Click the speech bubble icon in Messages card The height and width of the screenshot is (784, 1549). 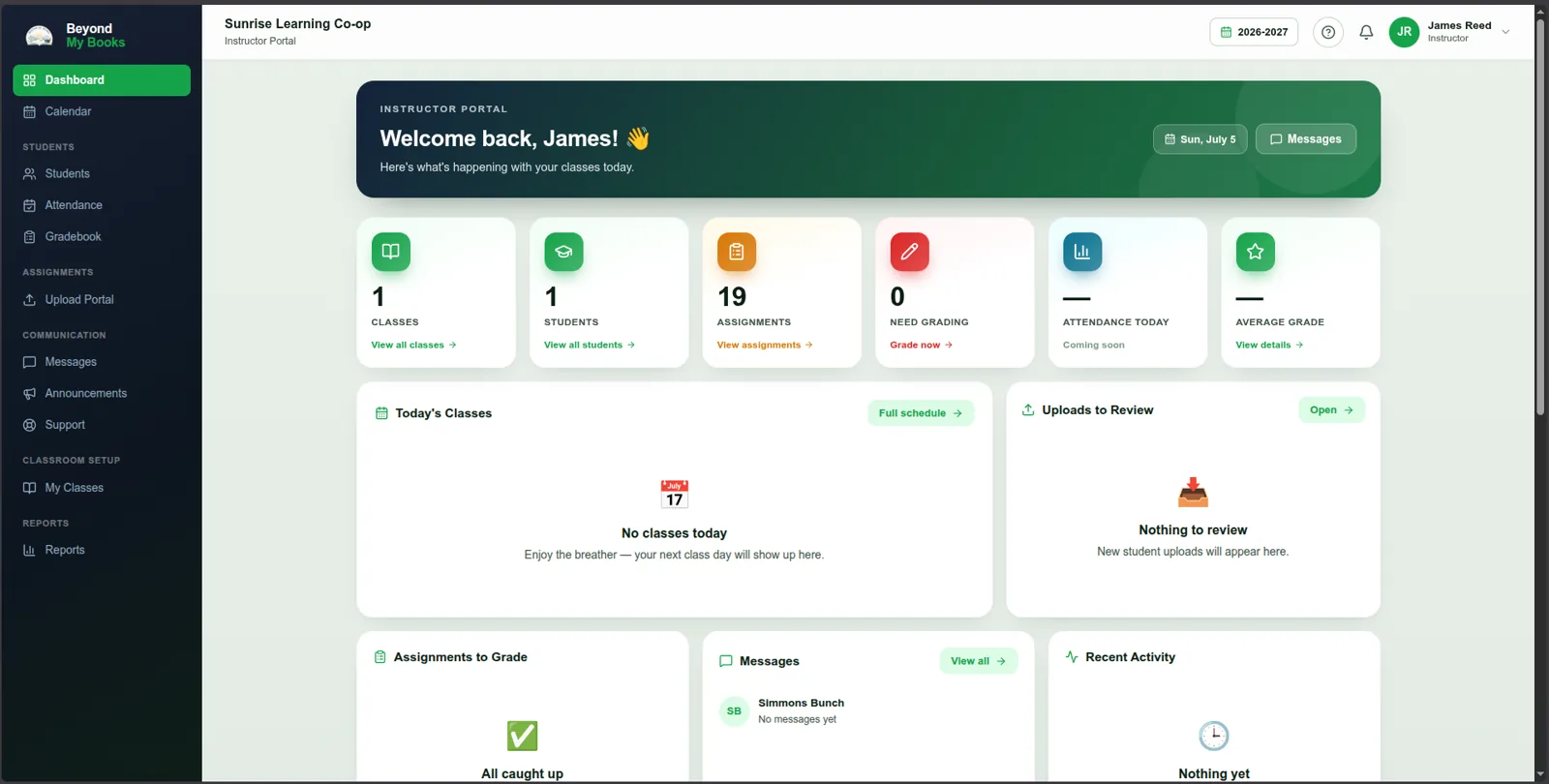click(726, 661)
